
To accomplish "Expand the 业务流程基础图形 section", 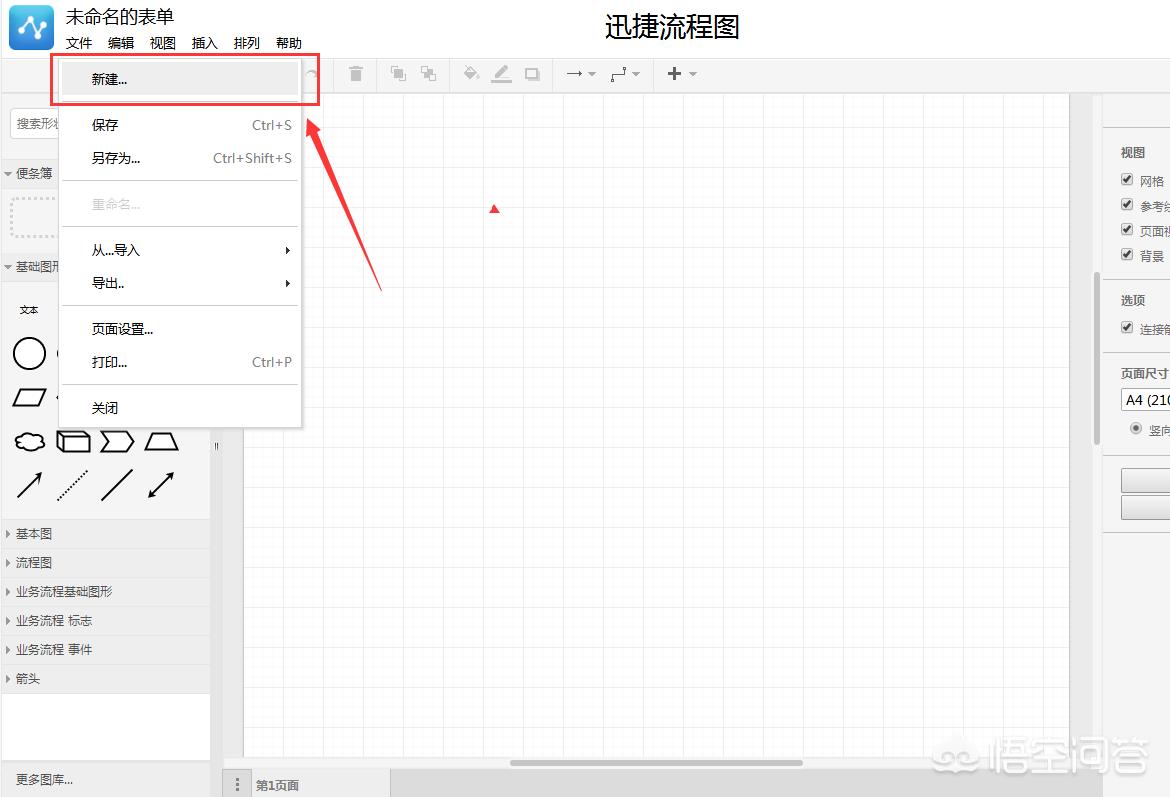I will pos(106,592).
